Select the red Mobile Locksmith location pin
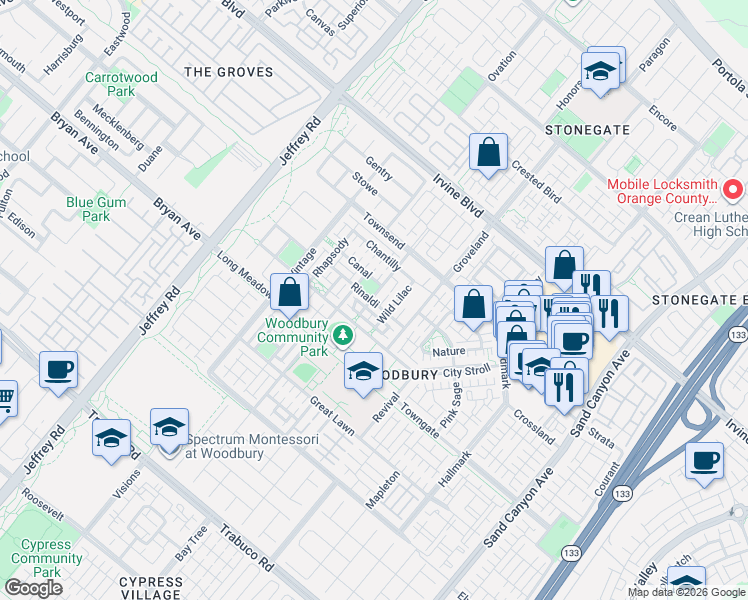The width and height of the screenshot is (748, 600). click(x=733, y=190)
